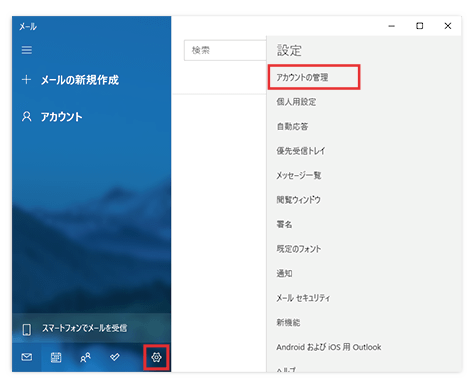The height and width of the screenshot is (387, 472).
Task: Open 優先受信トレイ settings
Action: [x=301, y=151]
